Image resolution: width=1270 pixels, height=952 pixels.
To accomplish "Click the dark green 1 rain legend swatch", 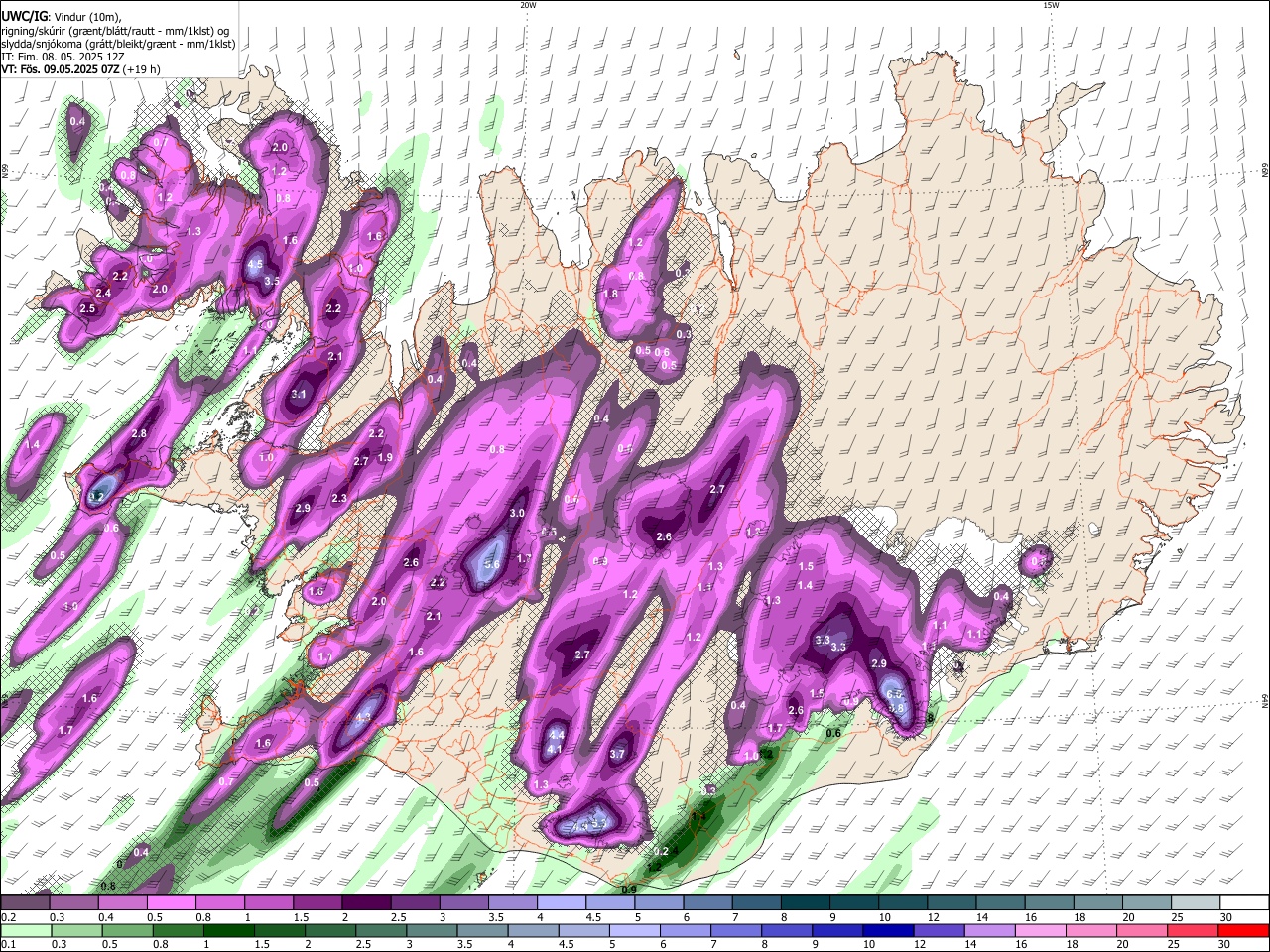I will click(x=228, y=931).
